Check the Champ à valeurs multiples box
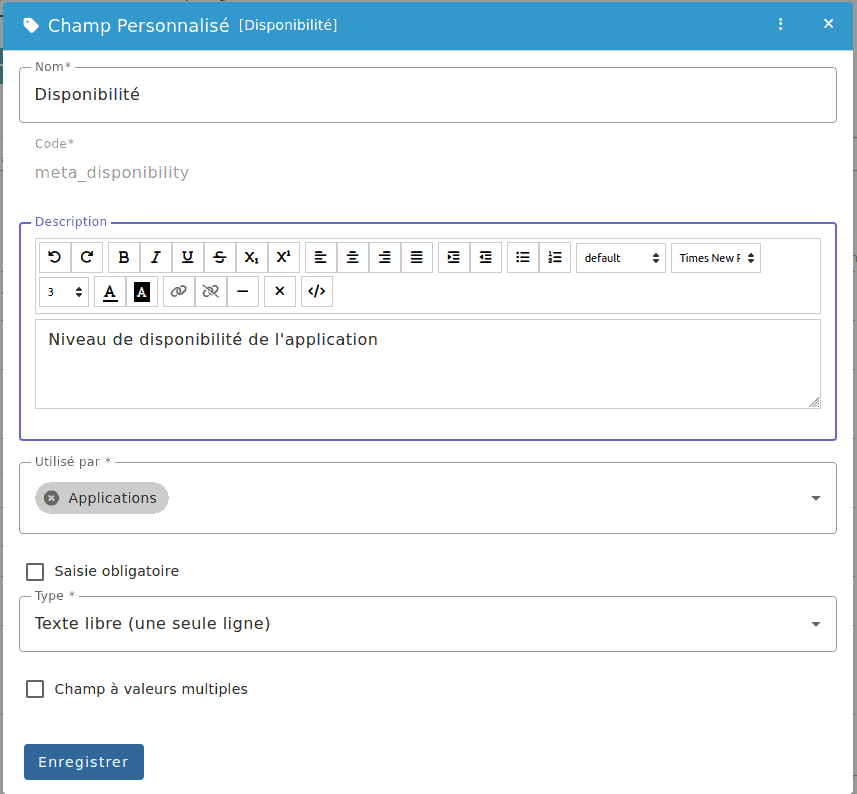 tap(36, 689)
